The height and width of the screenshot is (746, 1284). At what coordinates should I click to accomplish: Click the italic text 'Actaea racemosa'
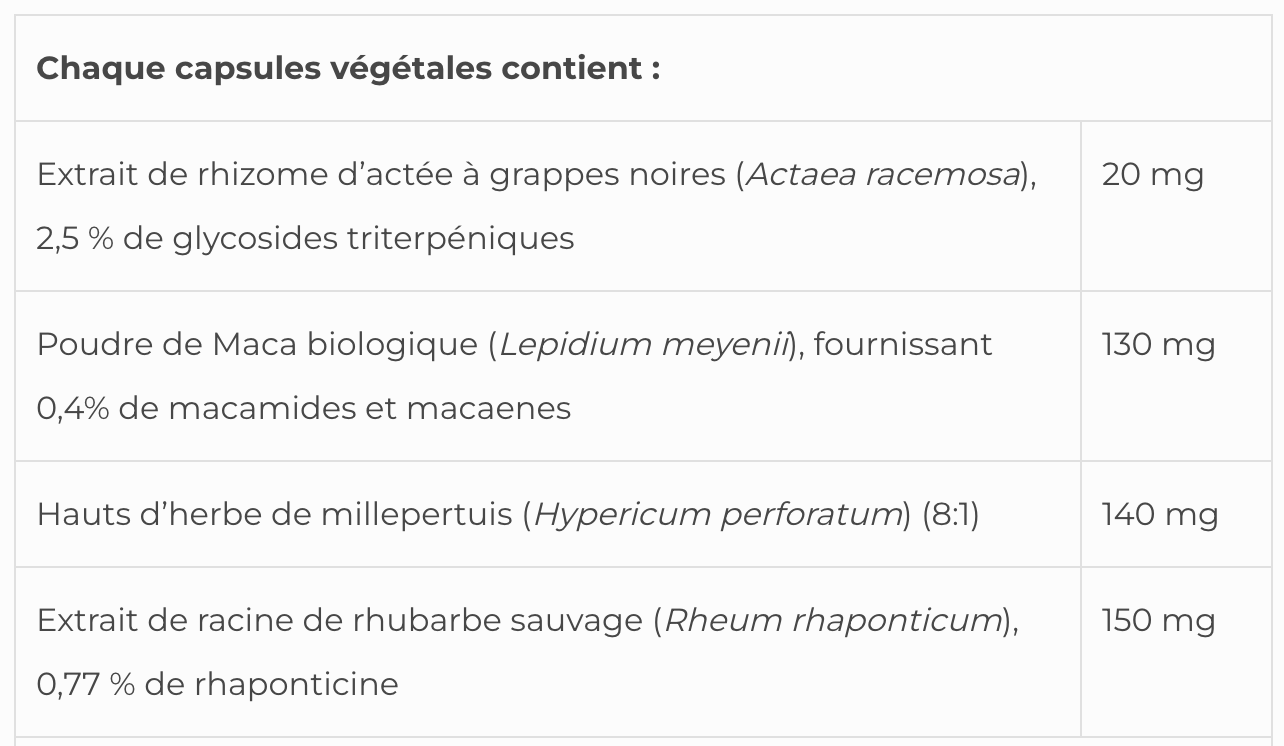click(x=883, y=175)
